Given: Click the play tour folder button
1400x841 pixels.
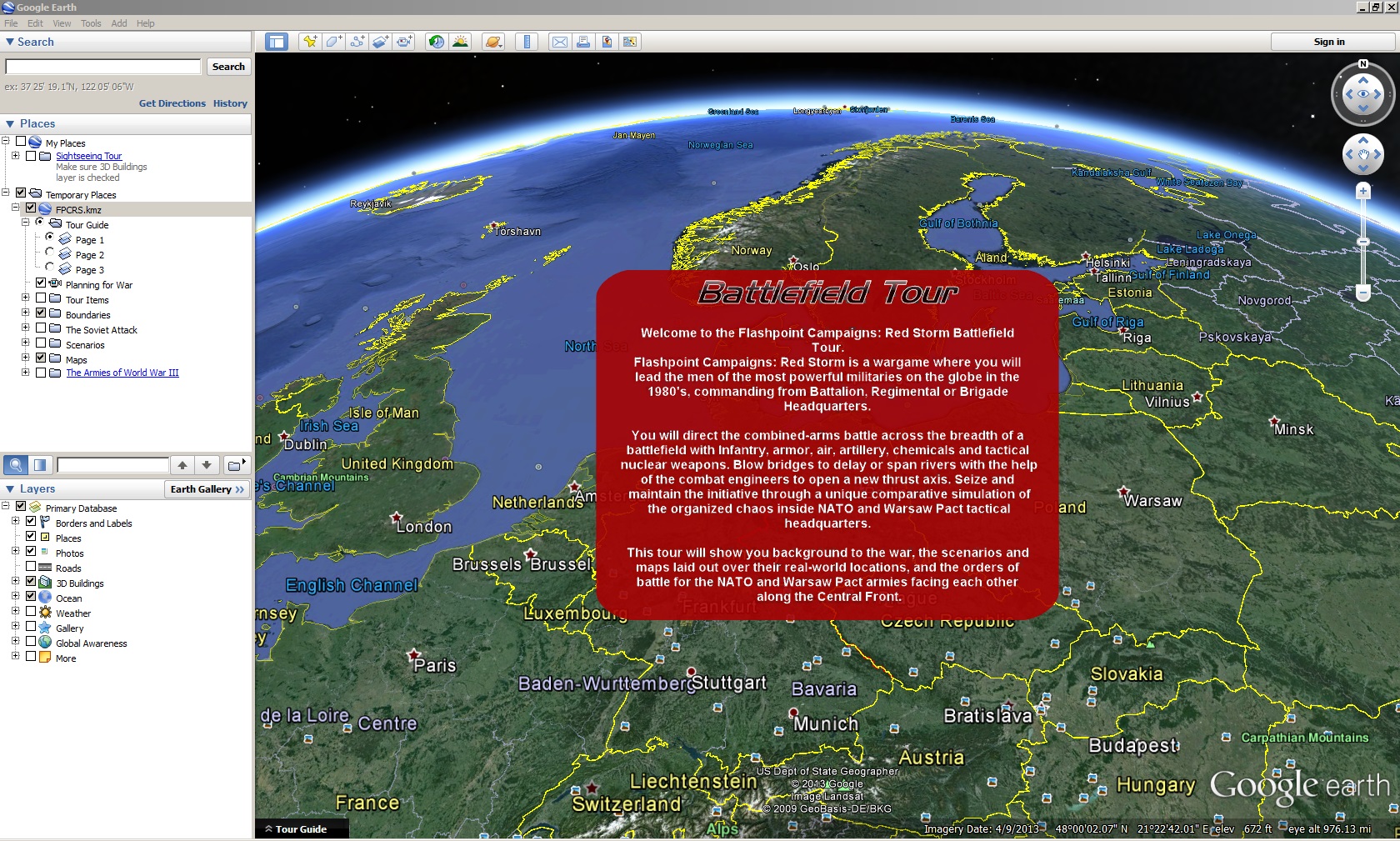Looking at the screenshot, I should [237, 465].
